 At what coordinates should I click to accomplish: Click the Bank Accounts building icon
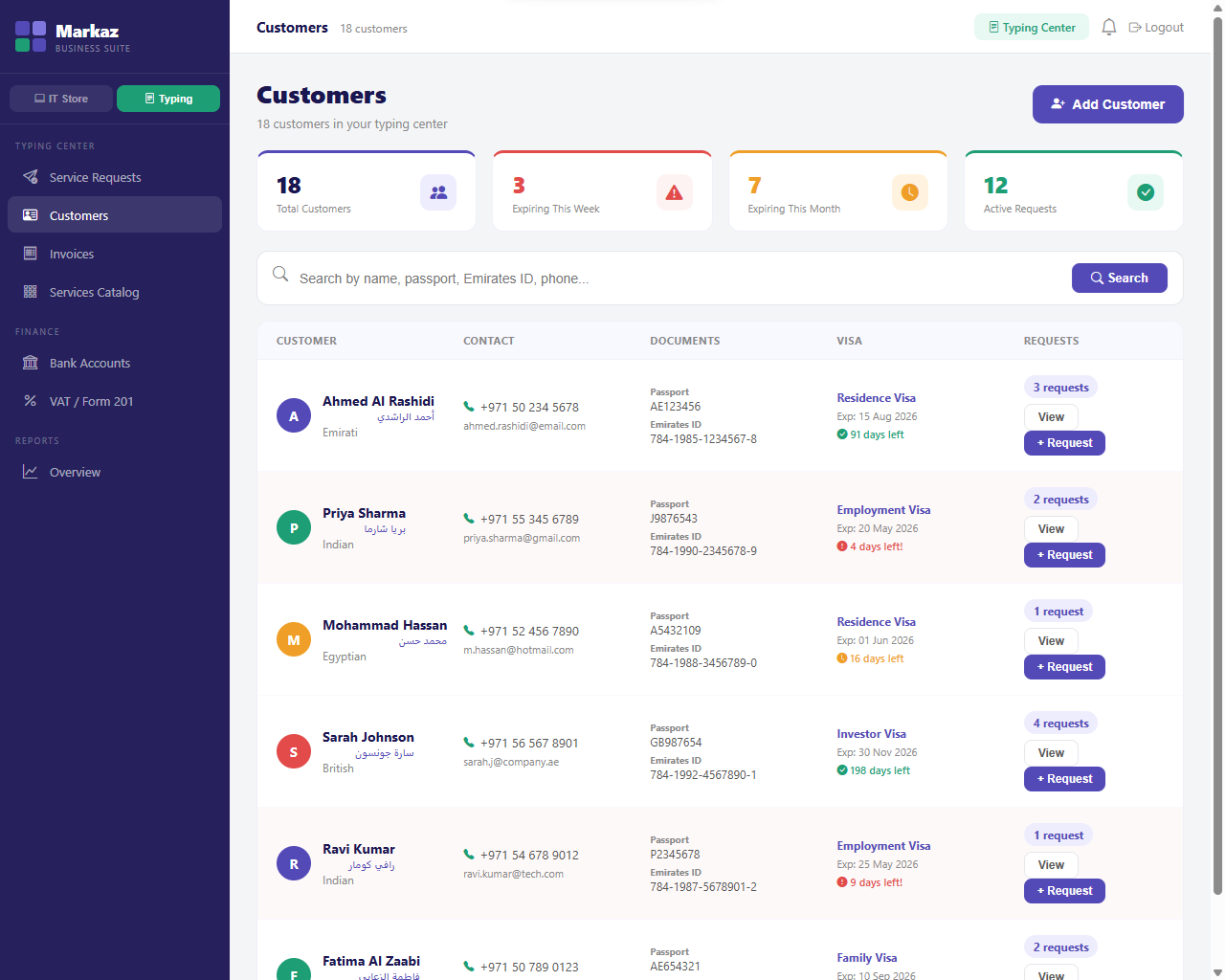coord(31,363)
